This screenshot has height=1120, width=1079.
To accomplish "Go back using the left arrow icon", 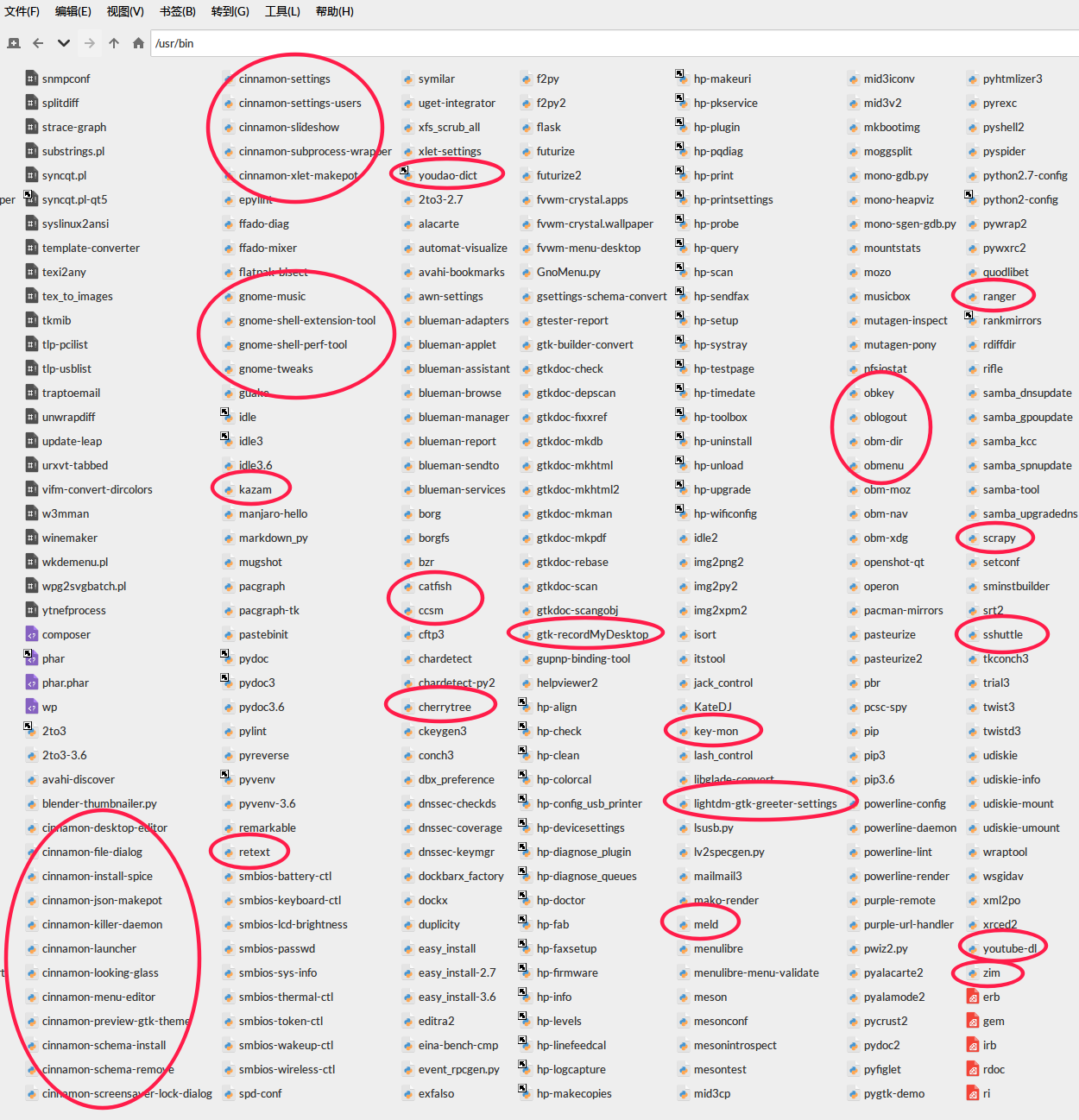I will (x=38, y=43).
